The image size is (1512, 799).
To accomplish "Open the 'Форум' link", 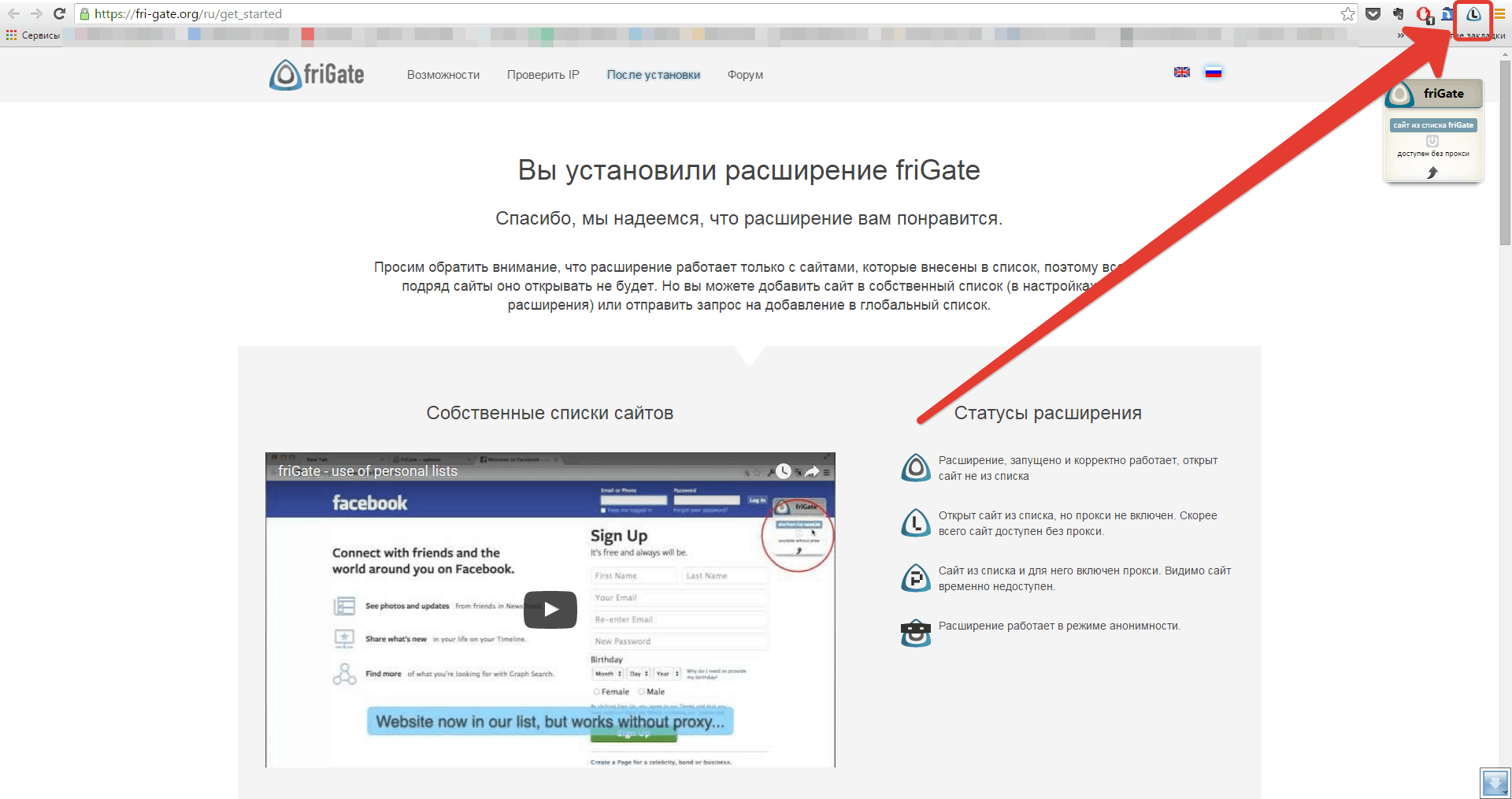I will pos(744,75).
